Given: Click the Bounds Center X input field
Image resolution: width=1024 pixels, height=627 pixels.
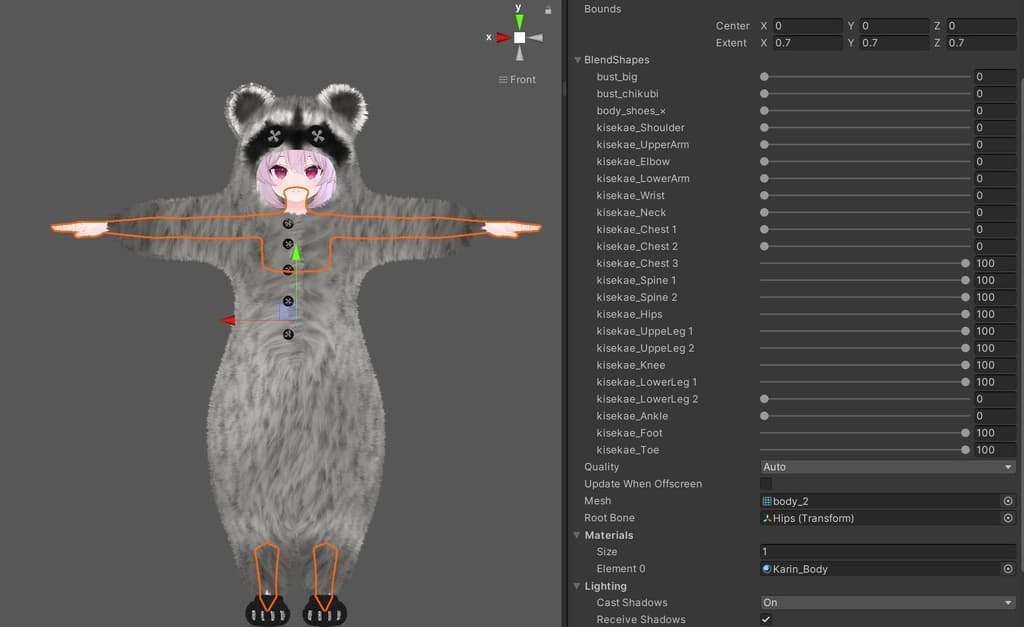Looking at the screenshot, I should 808,26.
